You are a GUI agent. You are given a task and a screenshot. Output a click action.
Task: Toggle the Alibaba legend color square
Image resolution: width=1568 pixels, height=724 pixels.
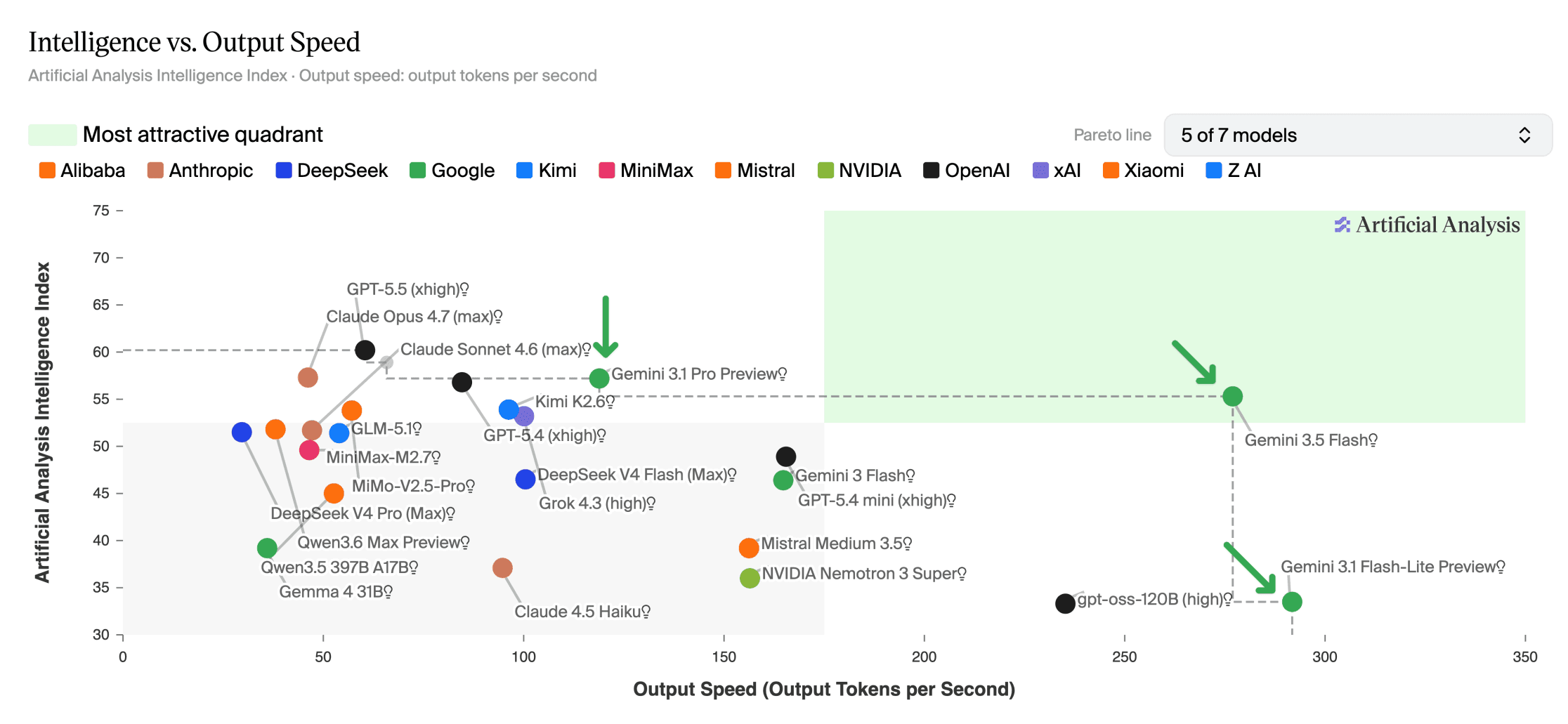(x=47, y=171)
